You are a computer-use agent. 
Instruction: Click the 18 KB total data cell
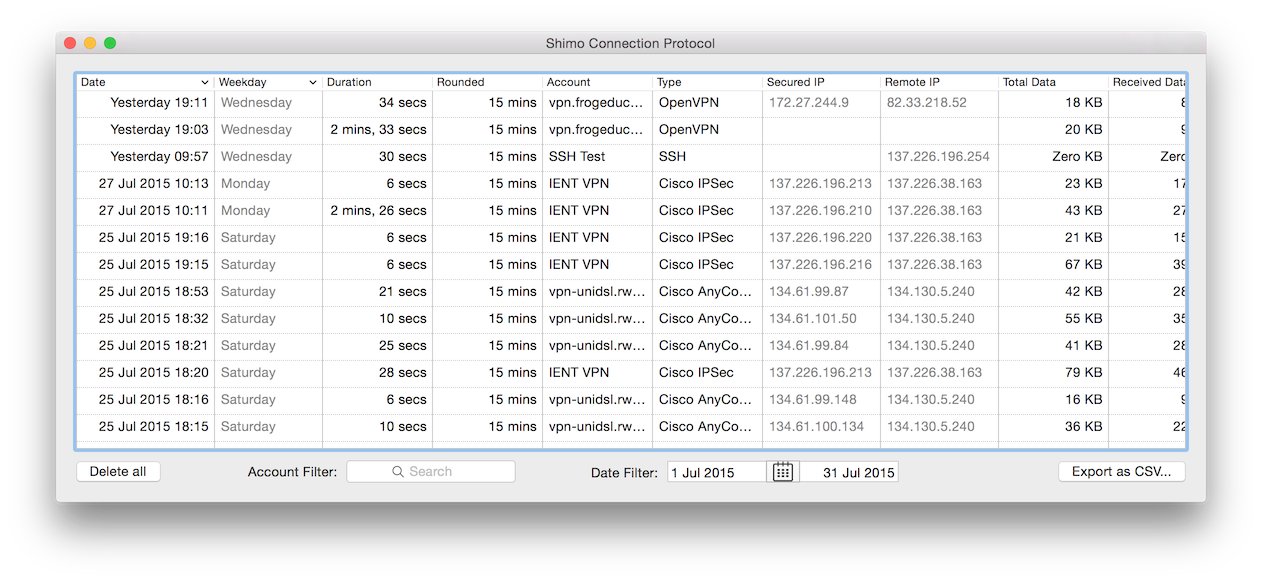[1084, 103]
